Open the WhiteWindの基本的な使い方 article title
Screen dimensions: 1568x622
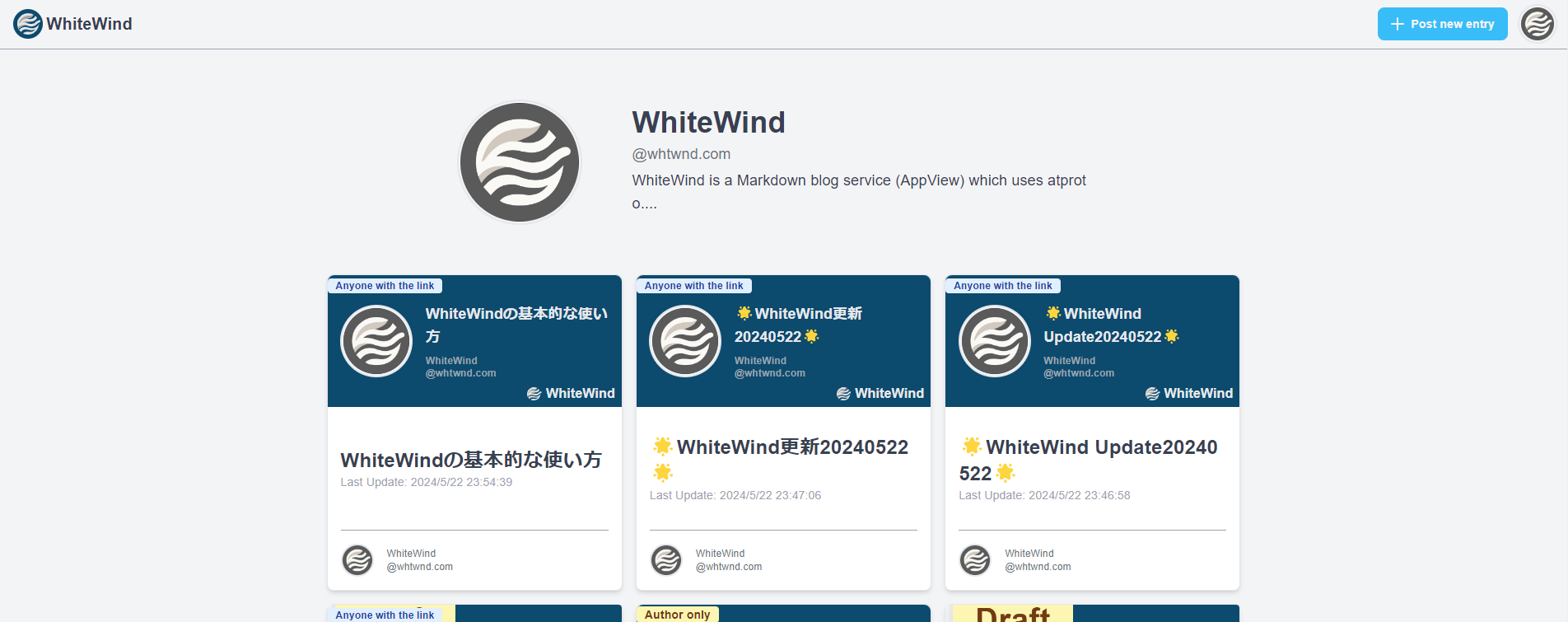pyautogui.click(x=471, y=460)
